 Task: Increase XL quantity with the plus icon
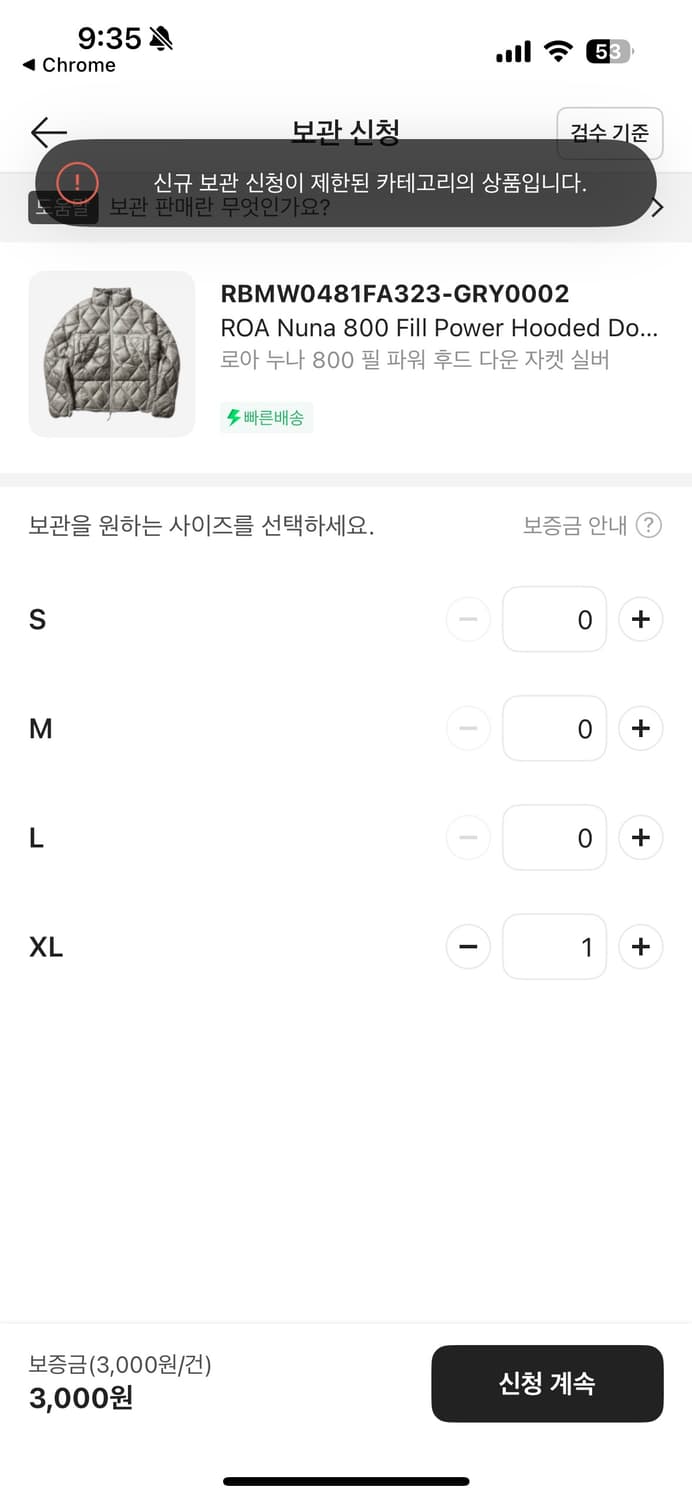[x=640, y=946]
